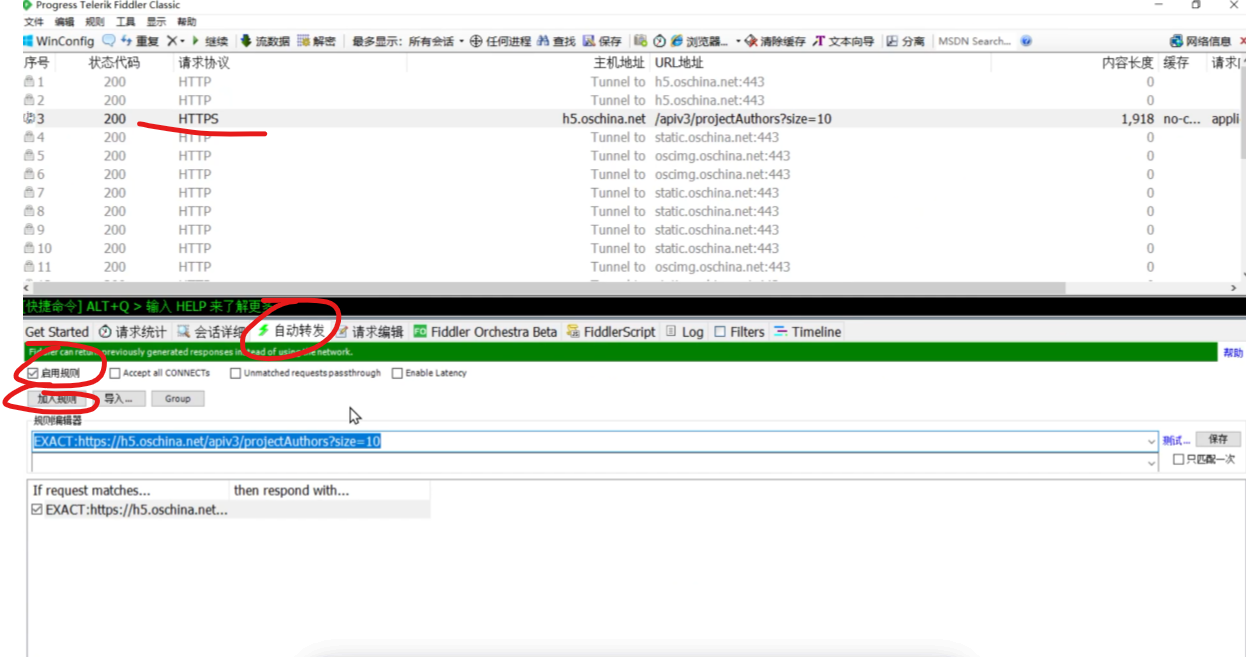
Task: Click the screenshot camera icon in the toolbar
Action: click(640, 41)
